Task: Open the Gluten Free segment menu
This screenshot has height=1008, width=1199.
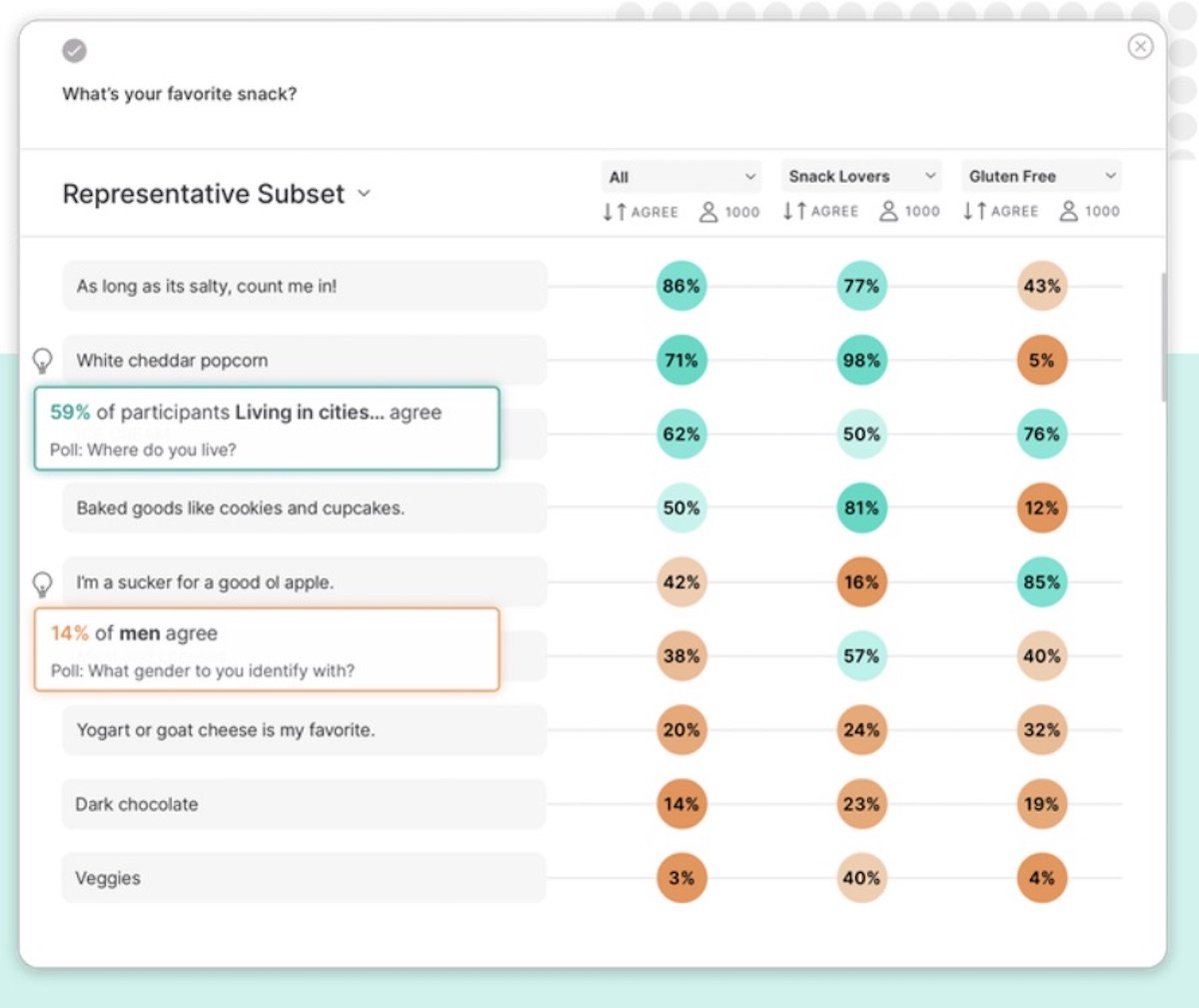Action: coord(1040,176)
